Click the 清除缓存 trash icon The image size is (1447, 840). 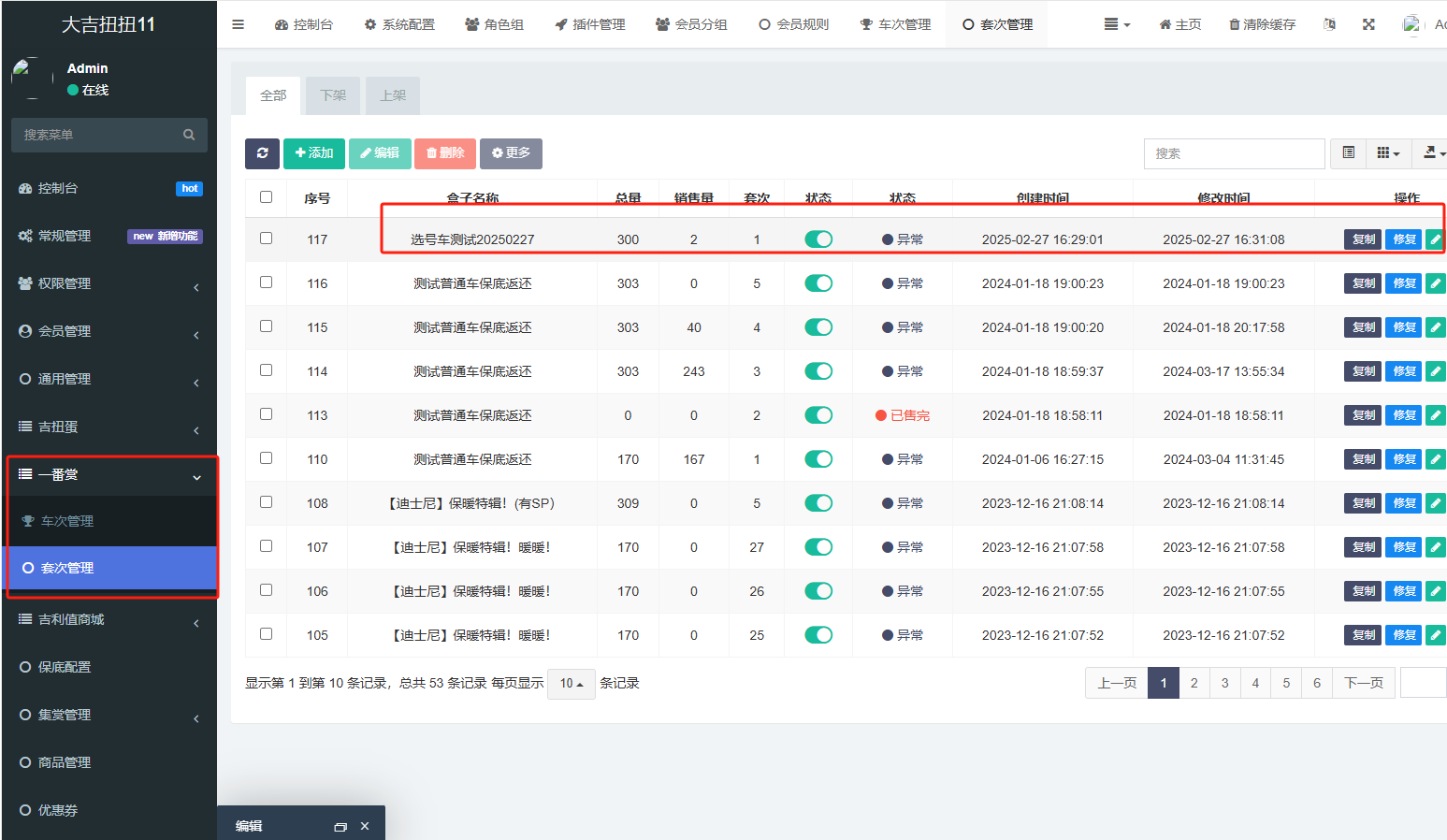tap(1235, 24)
